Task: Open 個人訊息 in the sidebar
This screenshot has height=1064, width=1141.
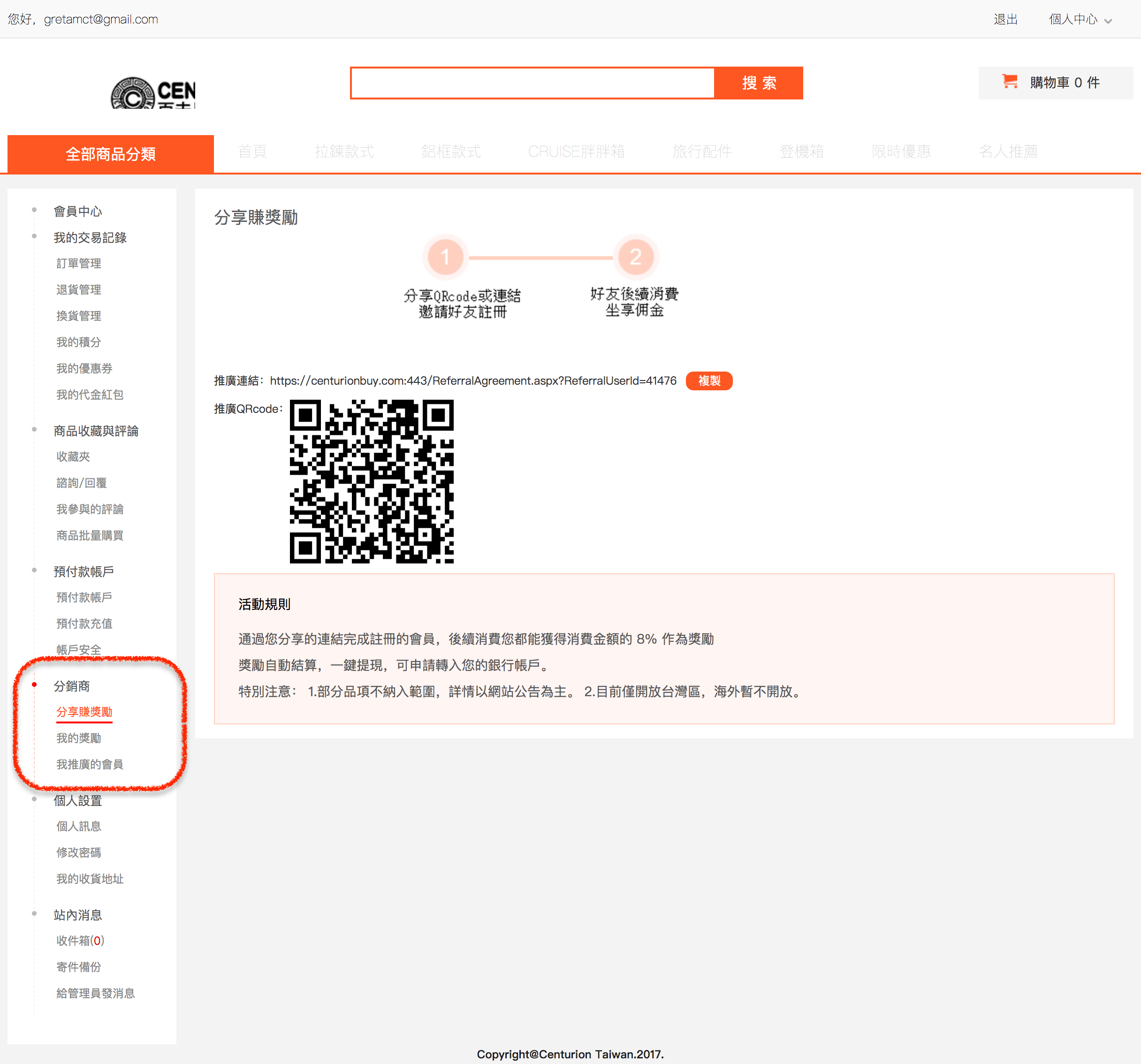Action: click(x=79, y=827)
